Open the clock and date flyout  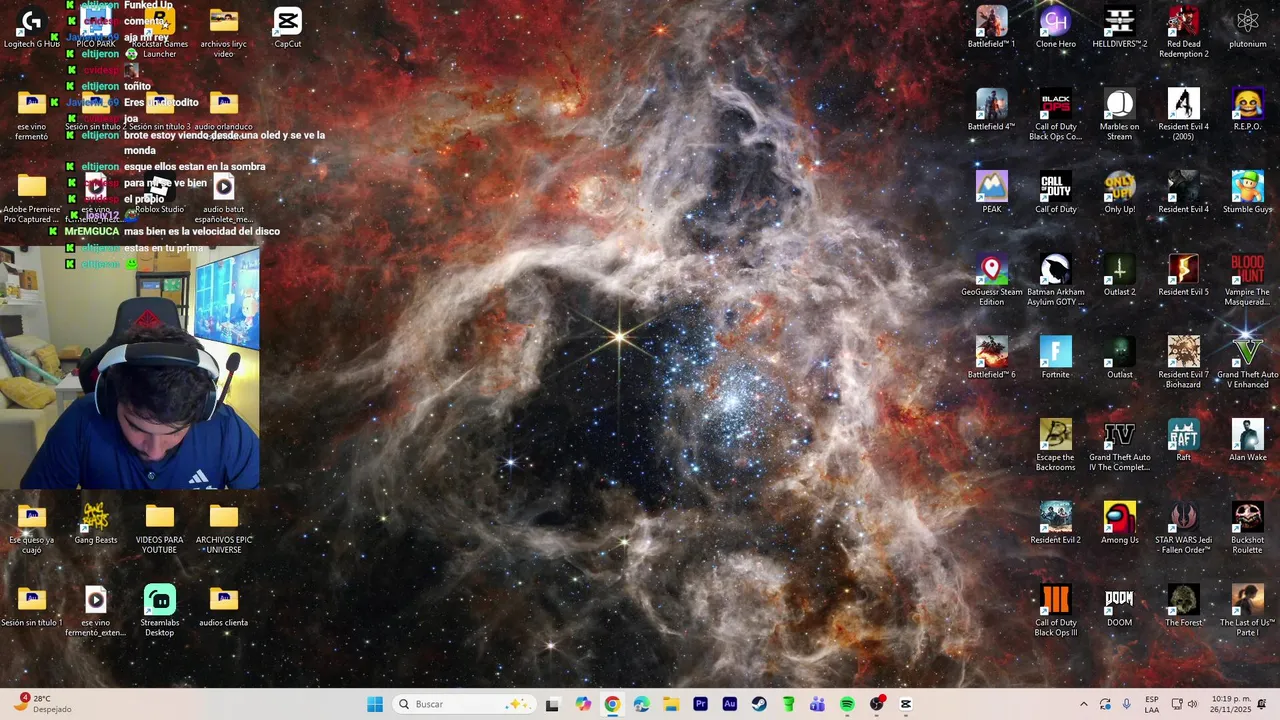click(x=1231, y=704)
